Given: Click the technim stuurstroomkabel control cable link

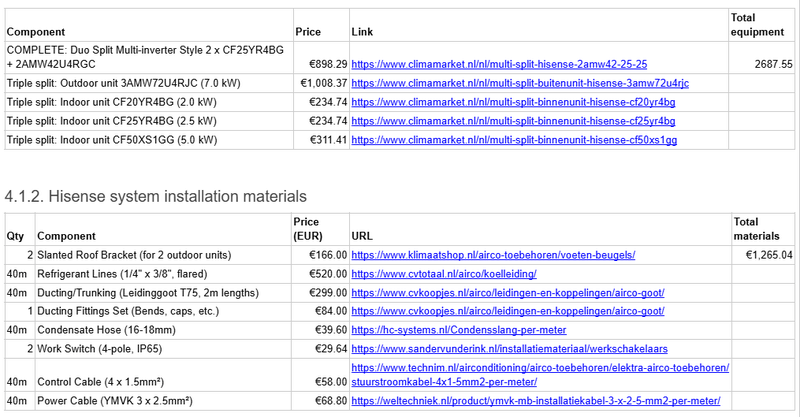Looking at the screenshot, I should click(x=540, y=375).
